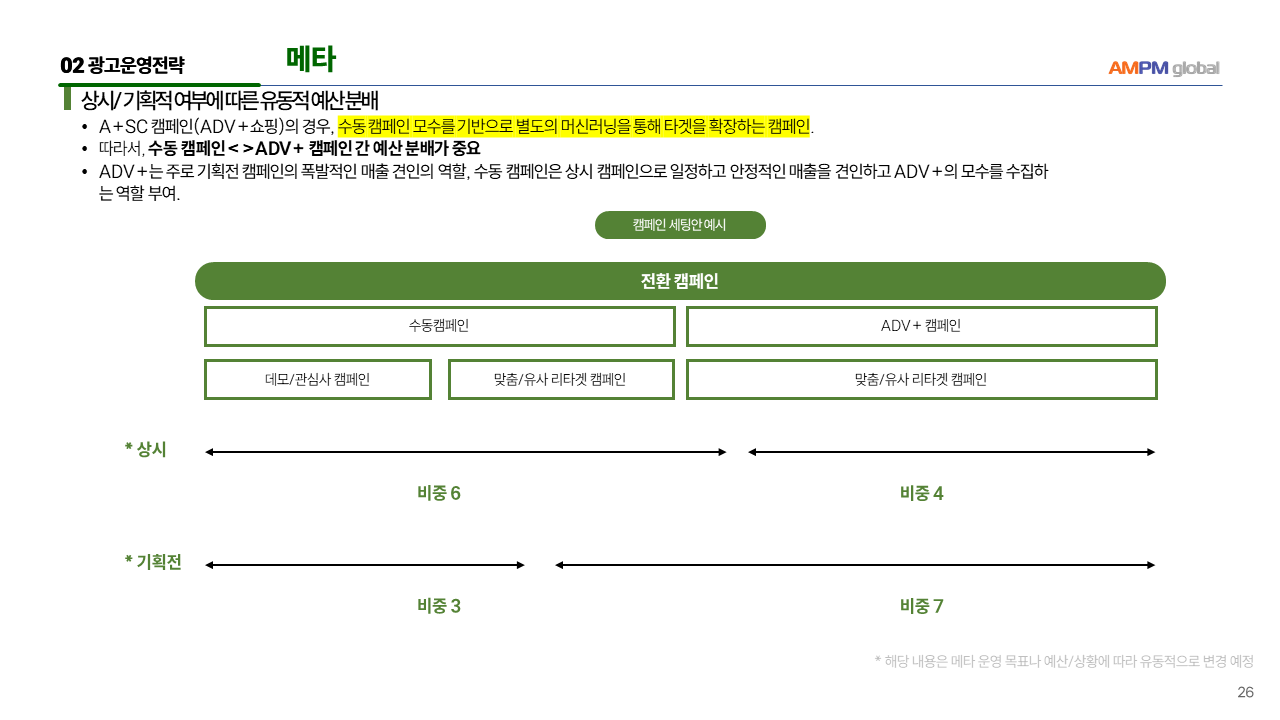Click 맞춤/유사 리타겟 캠페인 box under 수동캠페인
This screenshot has width=1280, height=720.
click(x=561, y=379)
